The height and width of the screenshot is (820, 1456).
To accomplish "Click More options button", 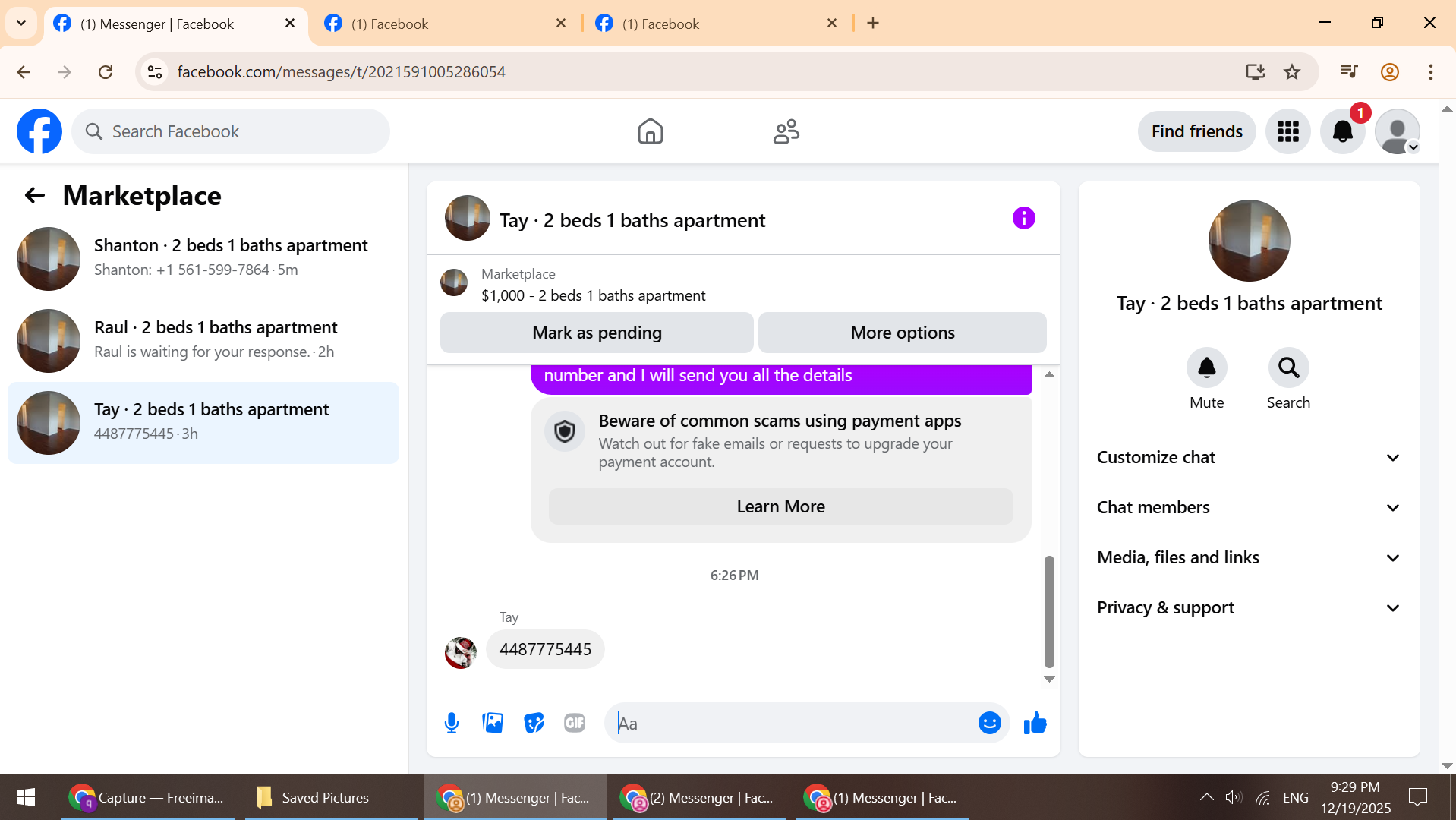I will point(902,333).
